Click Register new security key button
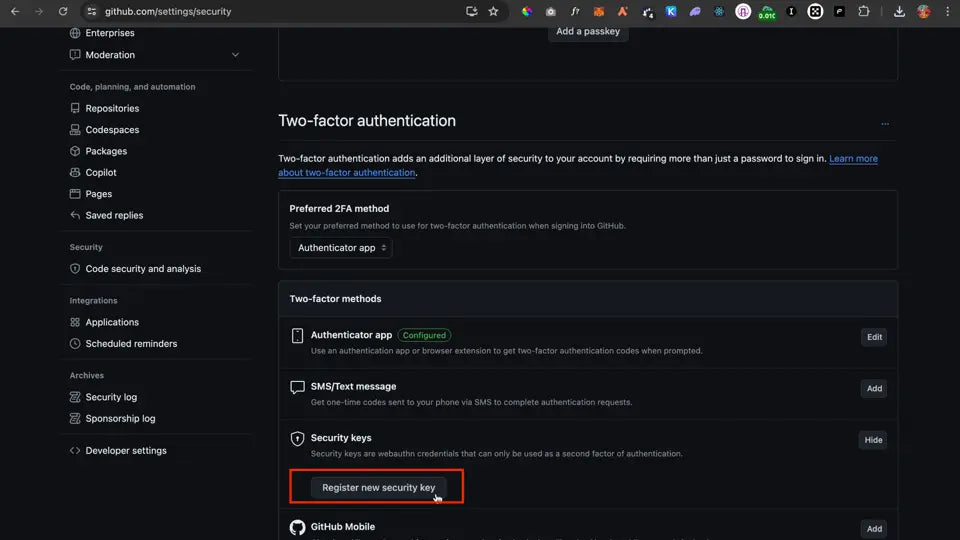Viewport: 960px width, 540px height. point(378,487)
